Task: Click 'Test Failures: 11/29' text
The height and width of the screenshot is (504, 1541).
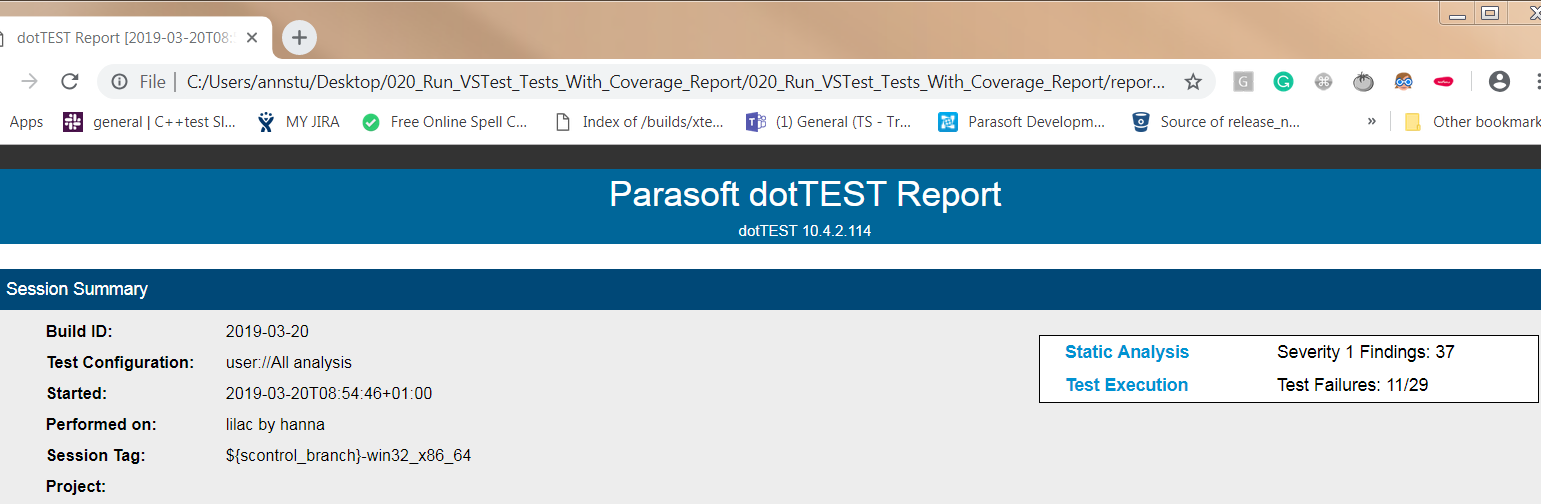Action: (1353, 385)
